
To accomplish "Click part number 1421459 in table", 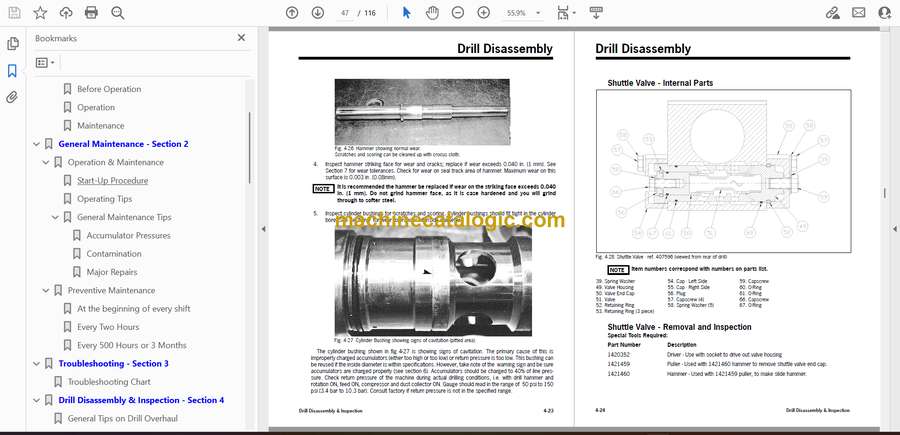I will pyautogui.click(x=619, y=364).
